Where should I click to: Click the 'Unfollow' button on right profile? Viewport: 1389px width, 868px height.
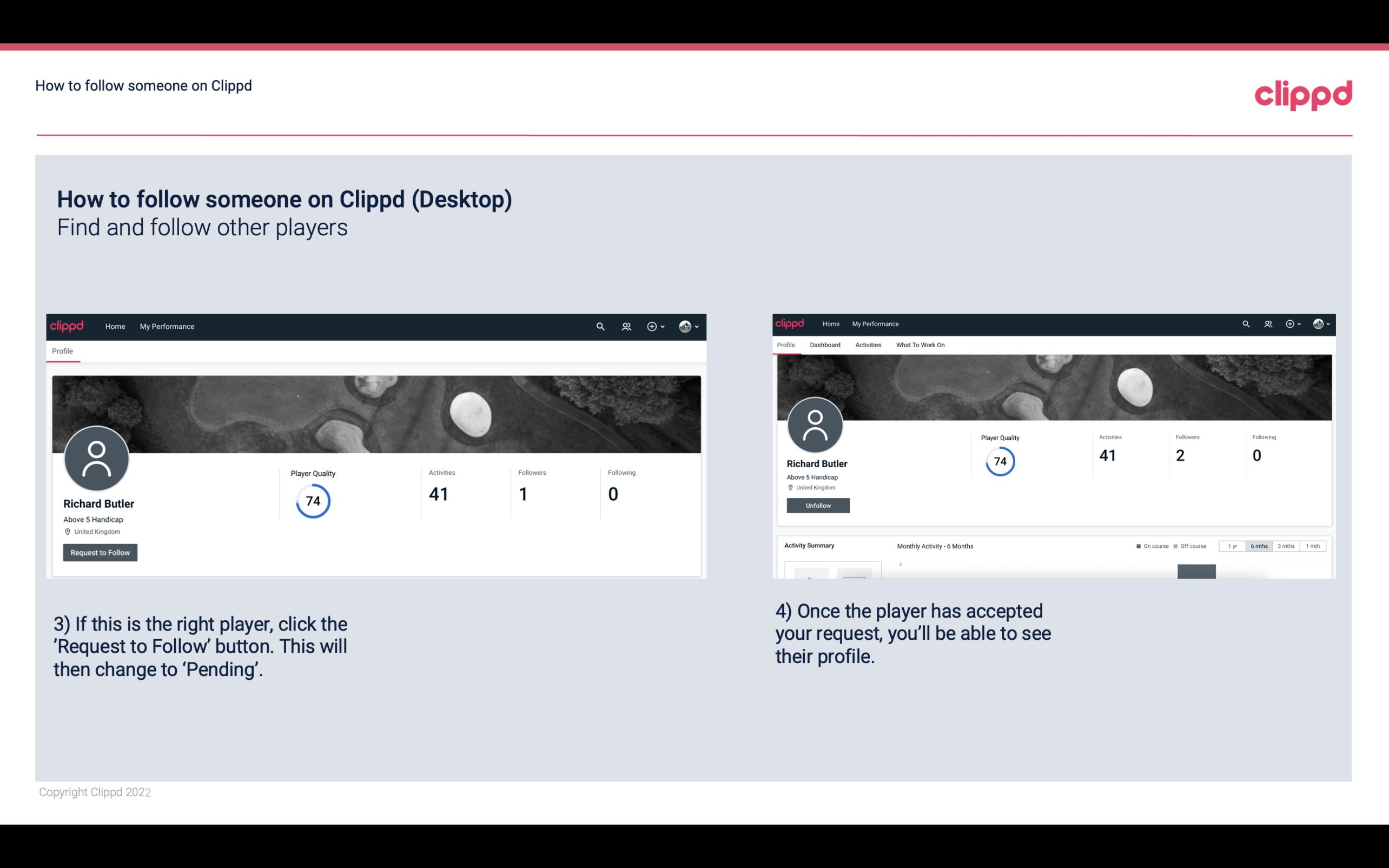(x=817, y=505)
